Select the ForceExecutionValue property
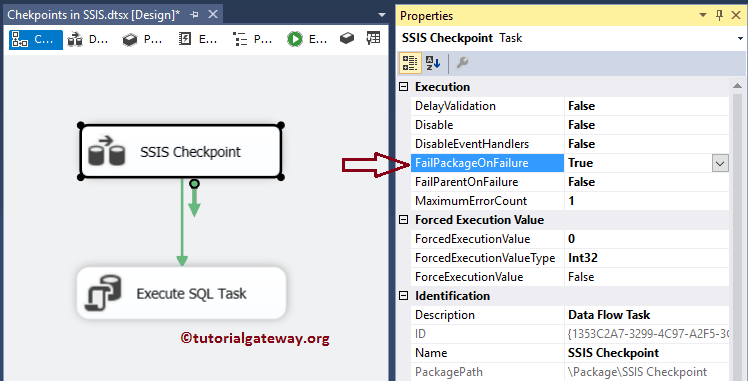748x381 pixels. (488, 277)
